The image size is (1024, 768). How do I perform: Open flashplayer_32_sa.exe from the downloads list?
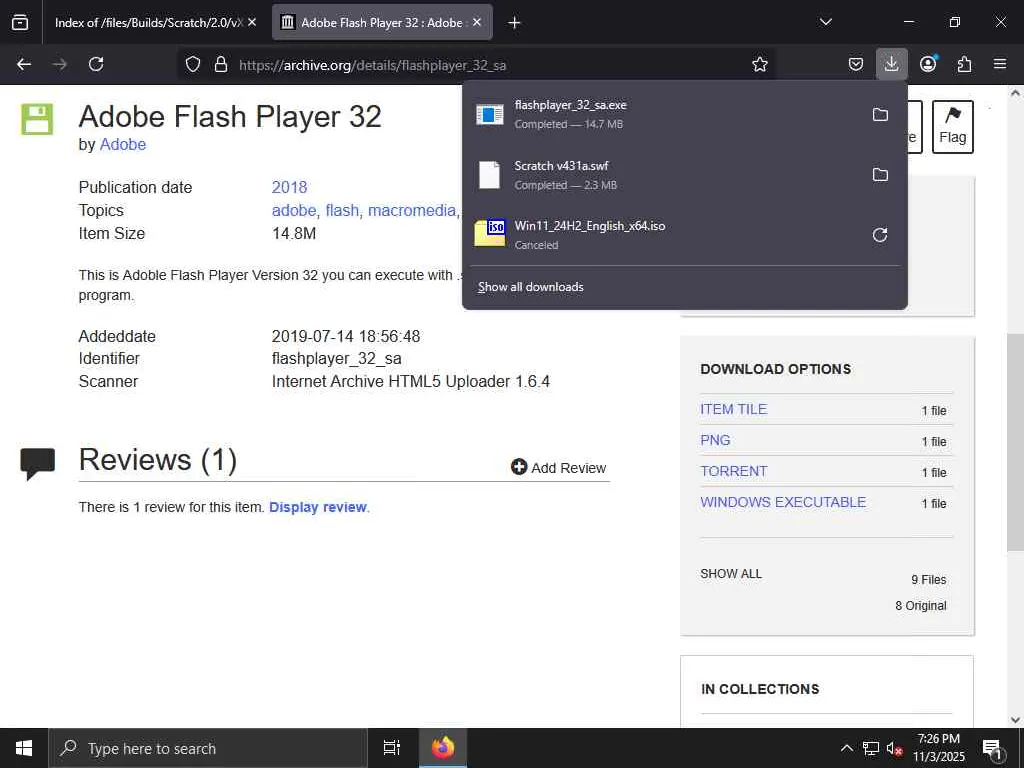[x=665, y=114]
